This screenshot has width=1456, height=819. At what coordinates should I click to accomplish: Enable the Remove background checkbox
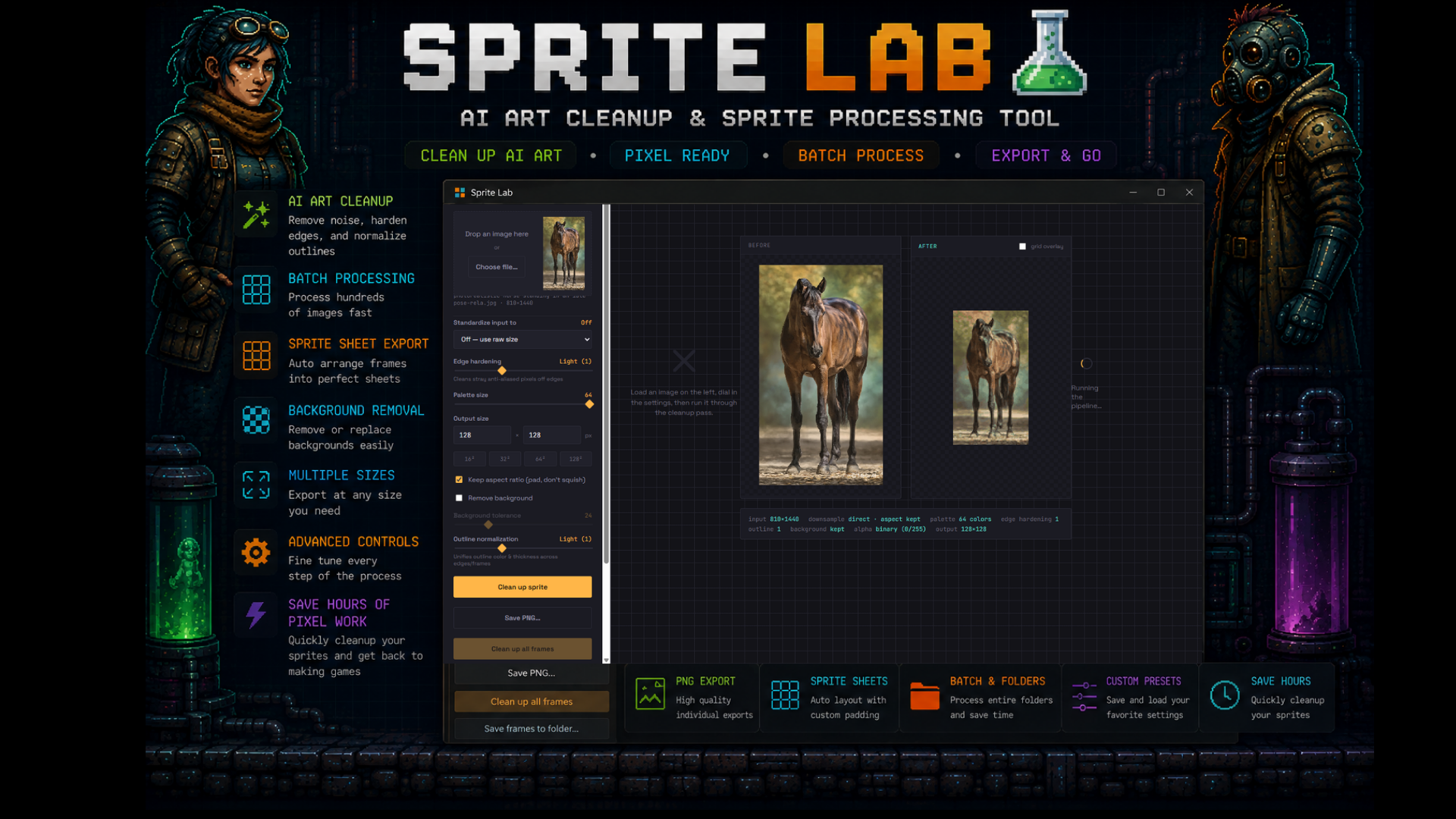click(x=459, y=498)
